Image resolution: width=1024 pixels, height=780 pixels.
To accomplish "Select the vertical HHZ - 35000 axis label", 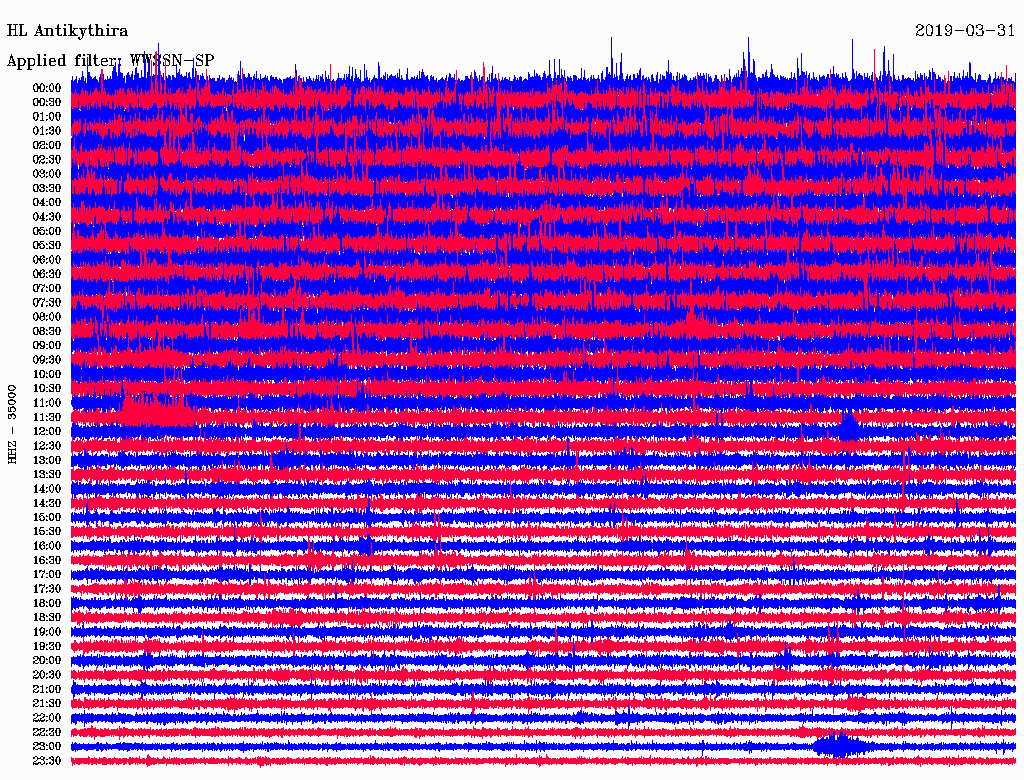I will tap(12, 424).
